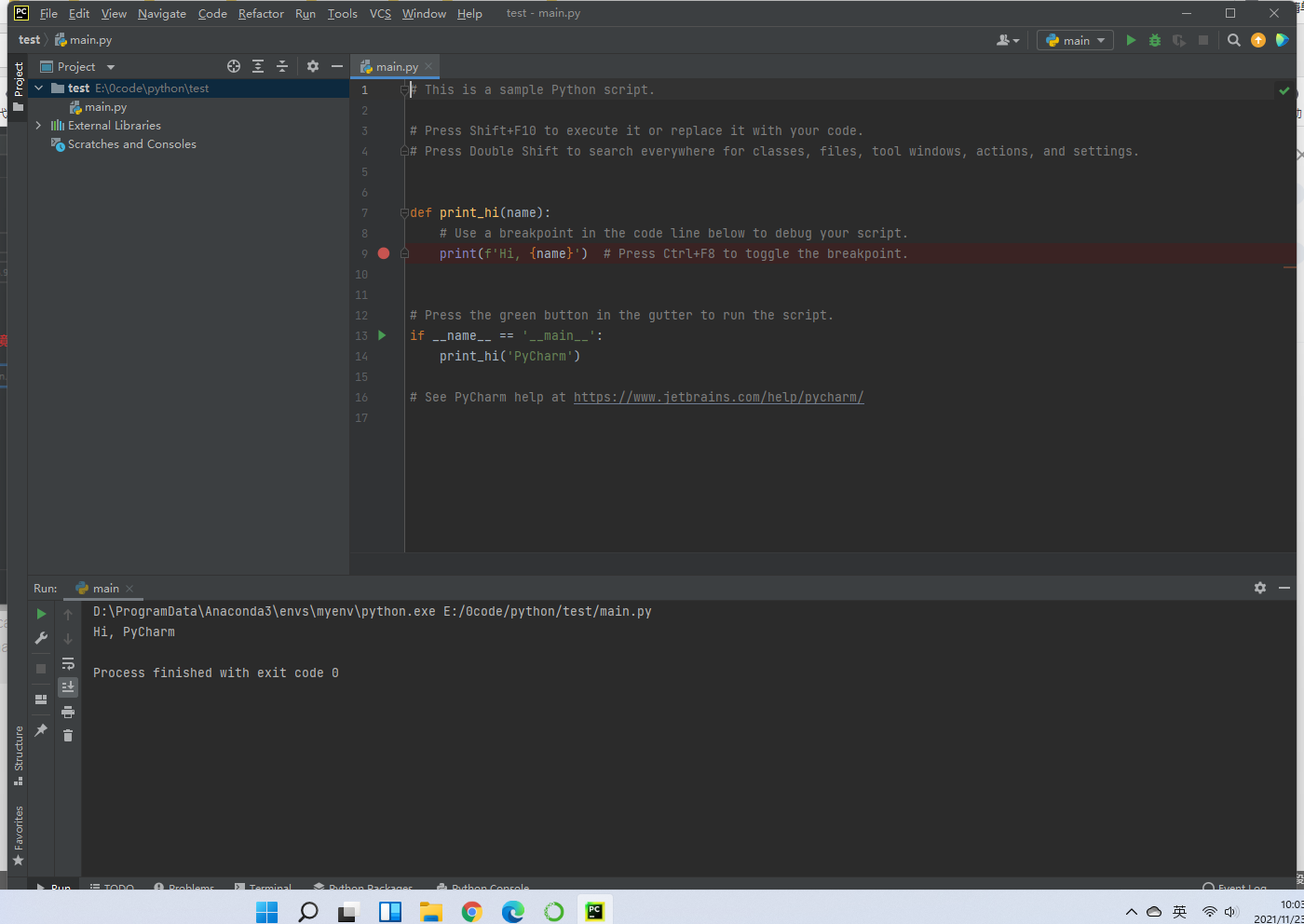This screenshot has width=1304, height=924.
Task: Toggle soft-wrap in Run console
Action: 68,663
